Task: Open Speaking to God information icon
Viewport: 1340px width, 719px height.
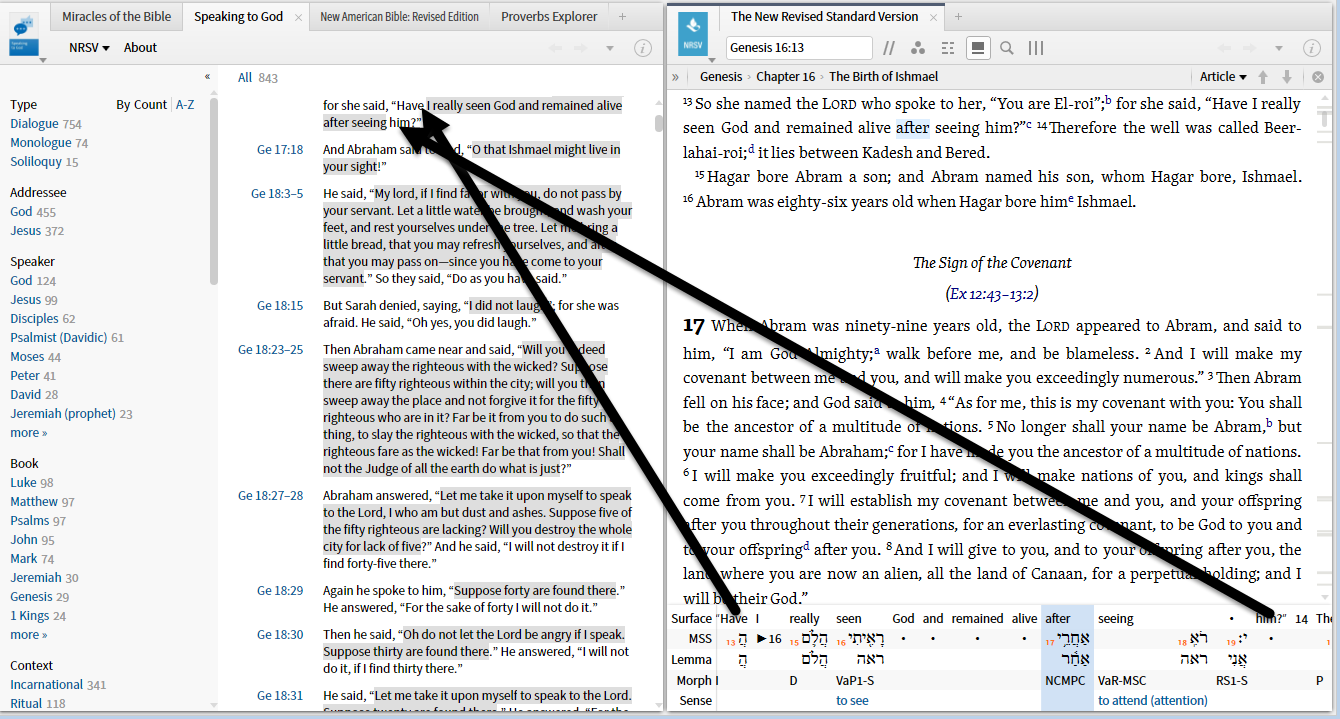Action: click(x=643, y=48)
